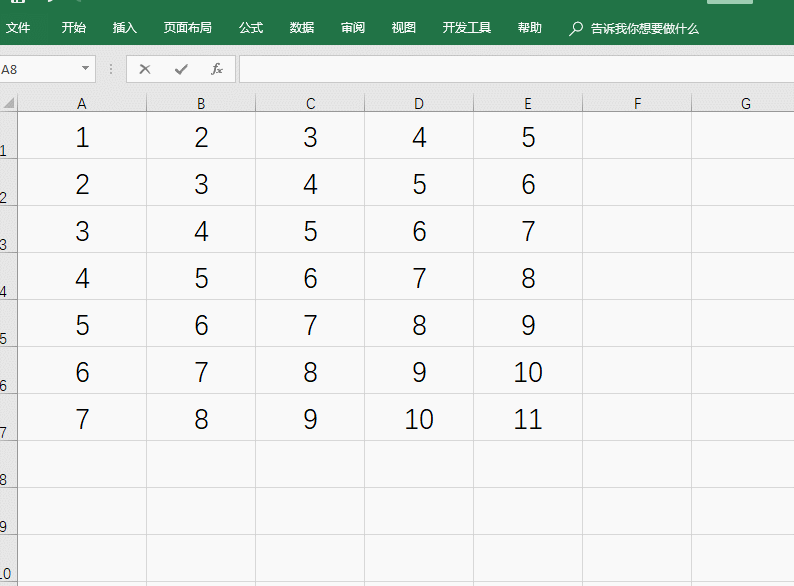794x586 pixels.
Task: Click the cancel entry X icon
Action: pos(145,69)
